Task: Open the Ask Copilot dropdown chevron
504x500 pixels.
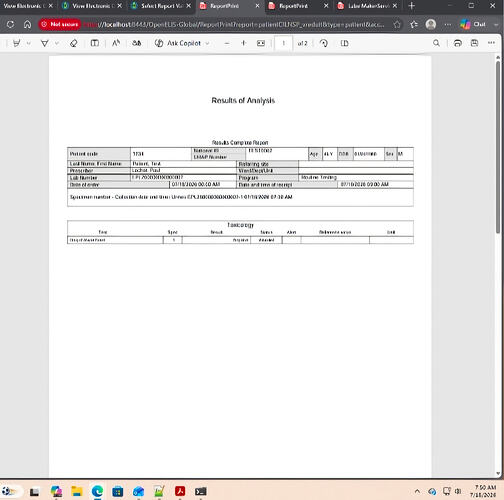Action: (207, 43)
